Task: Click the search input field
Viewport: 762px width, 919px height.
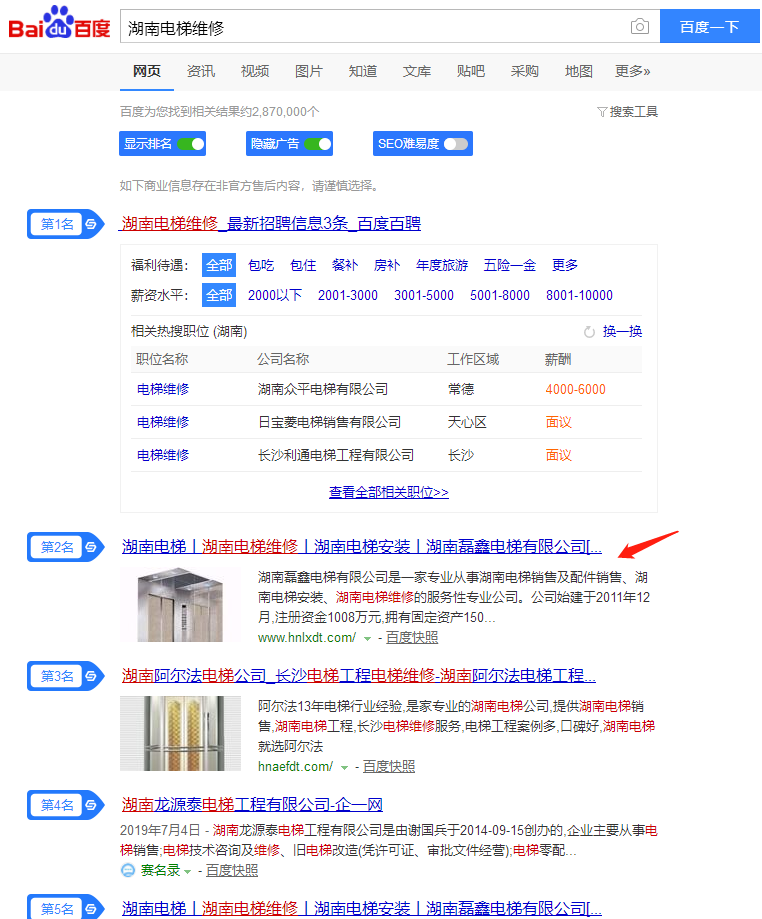Action: 375,26
